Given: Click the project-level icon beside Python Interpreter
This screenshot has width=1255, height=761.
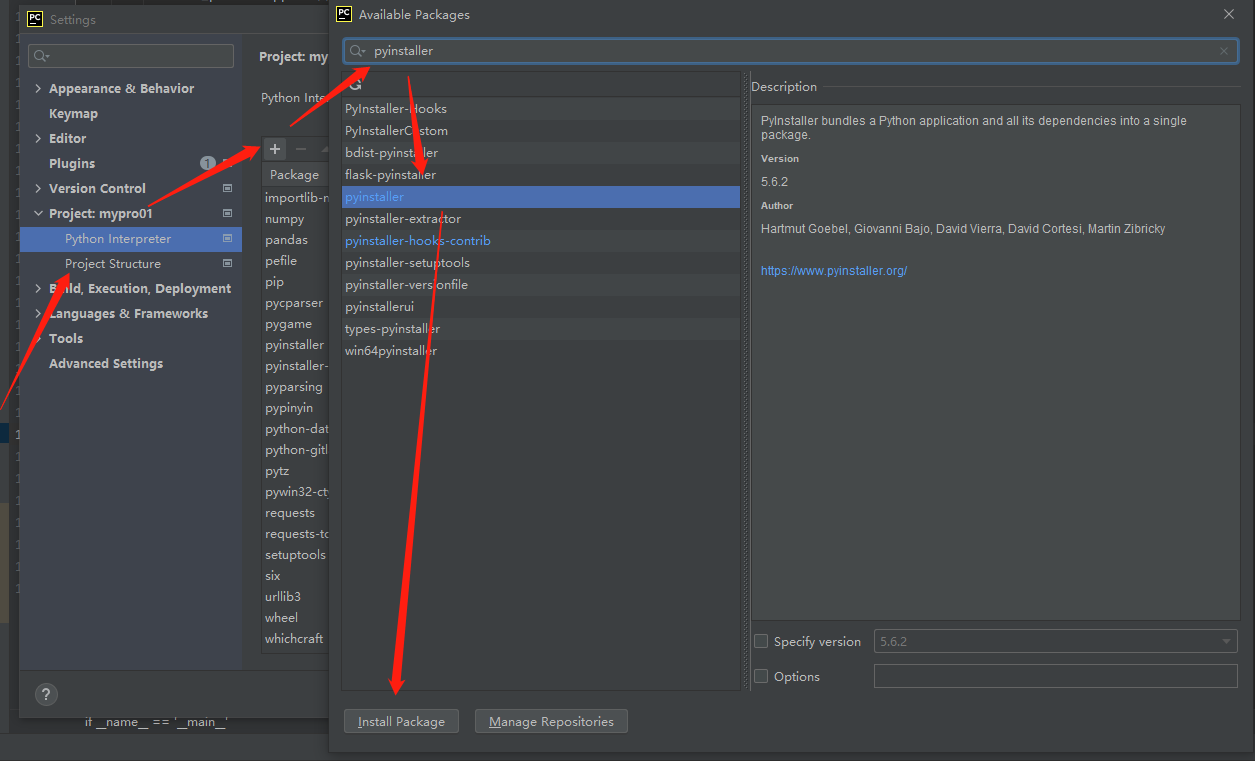Looking at the screenshot, I should click(x=227, y=239).
